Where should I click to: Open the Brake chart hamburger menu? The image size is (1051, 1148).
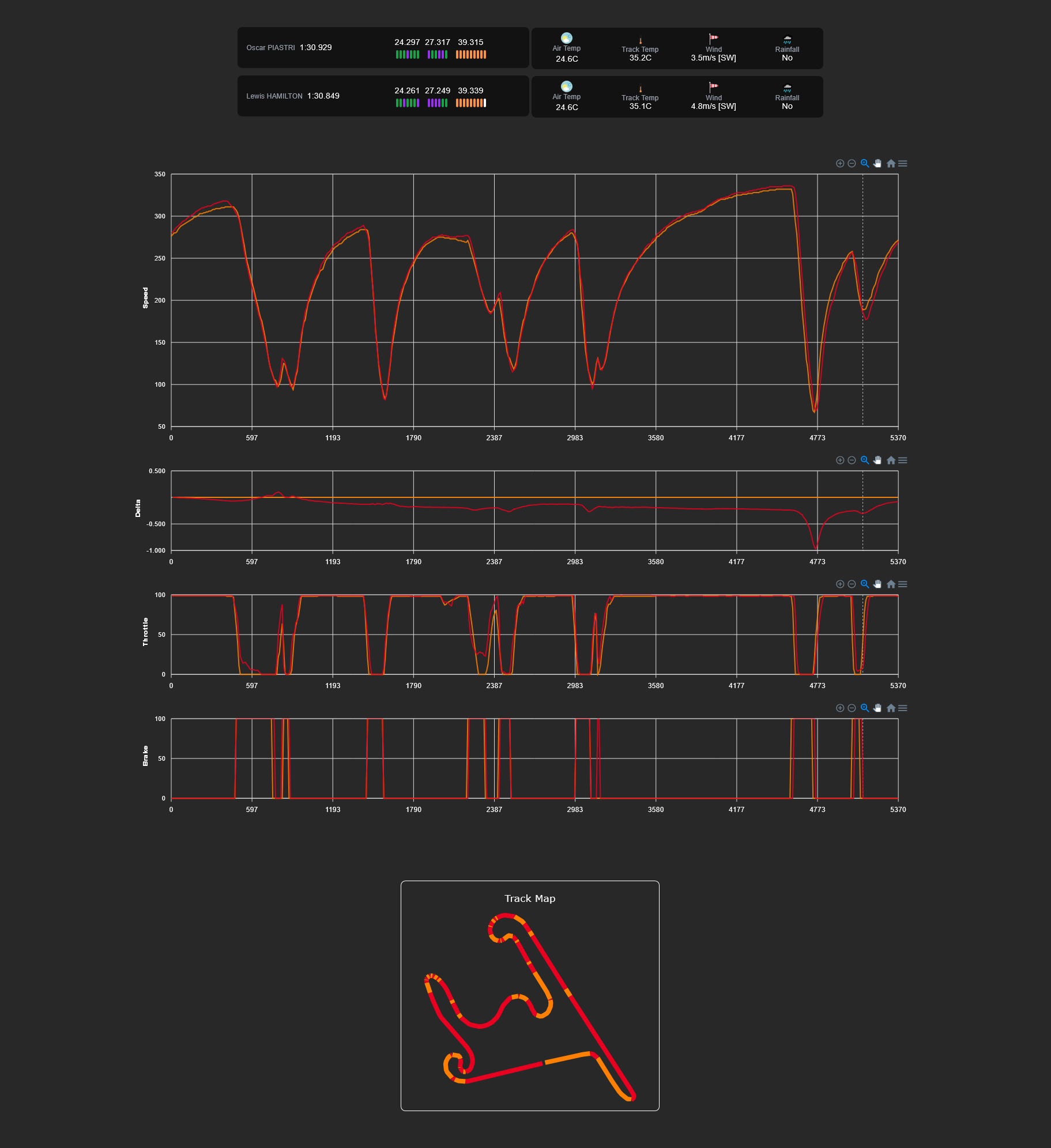(903, 708)
